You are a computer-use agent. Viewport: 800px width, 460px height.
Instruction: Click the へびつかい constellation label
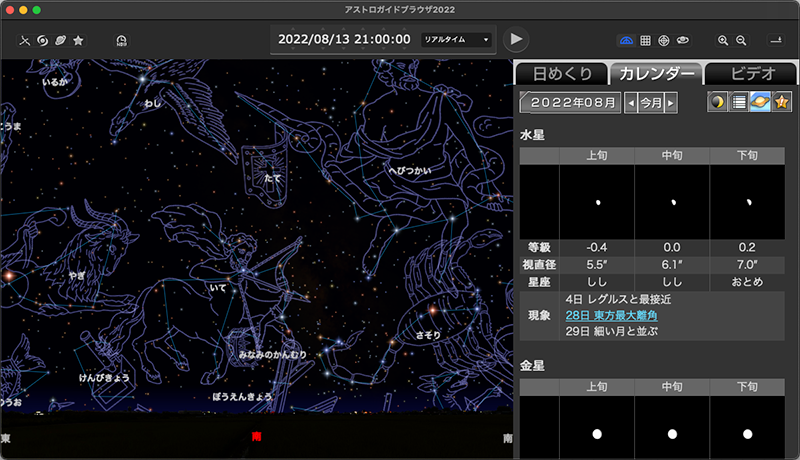point(410,170)
